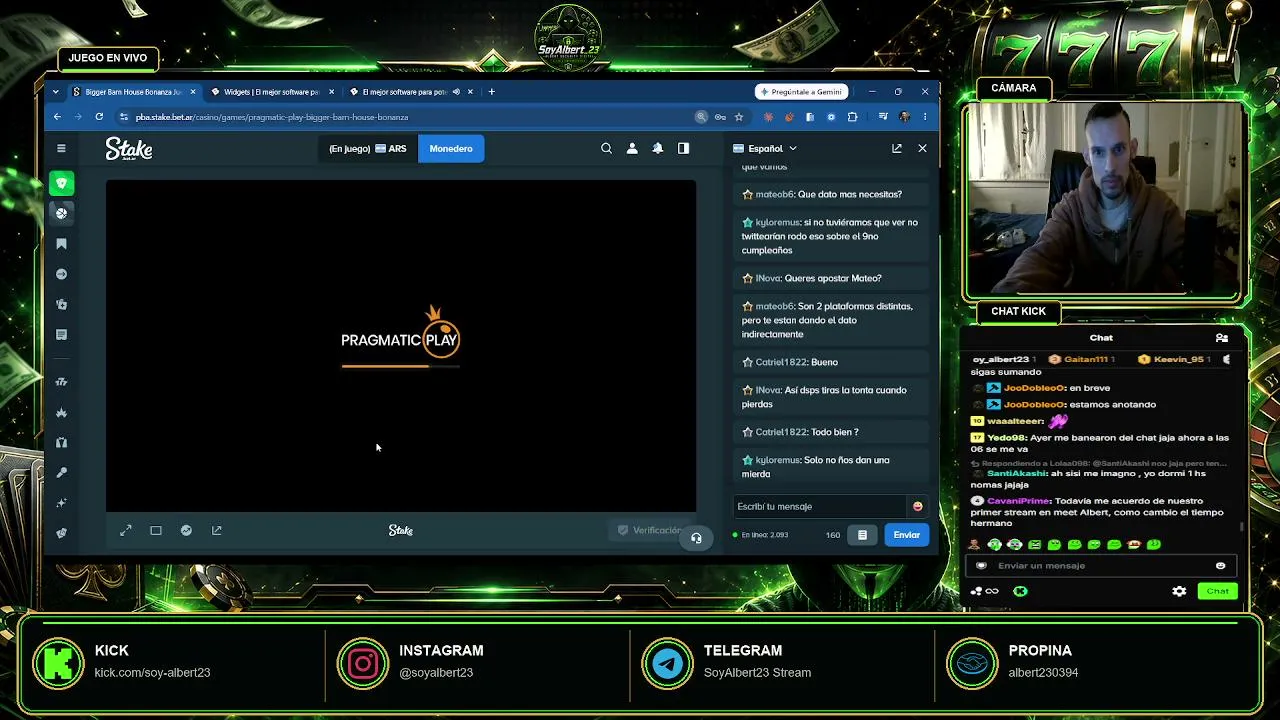Open Kick chat users list icon
The height and width of the screenshot is (720, 1280).
tap(1221, 338)
